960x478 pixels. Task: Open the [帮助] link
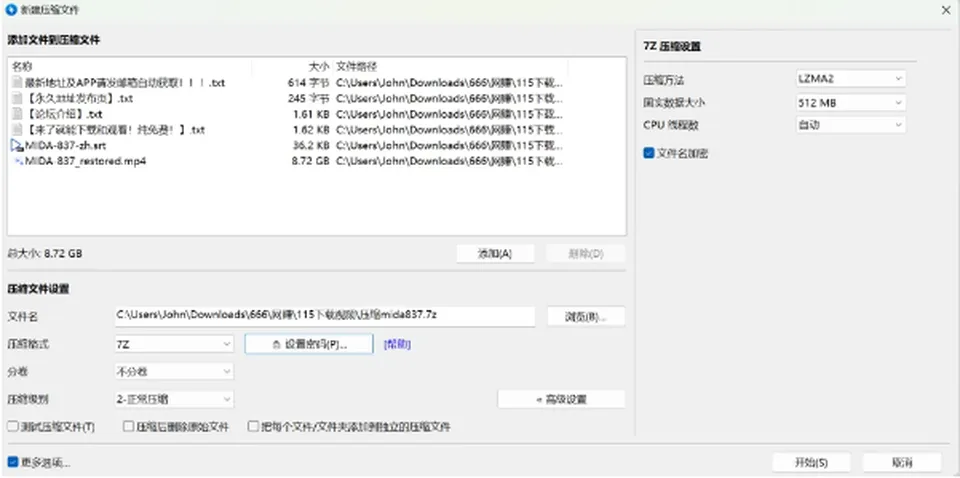[397, 345]
